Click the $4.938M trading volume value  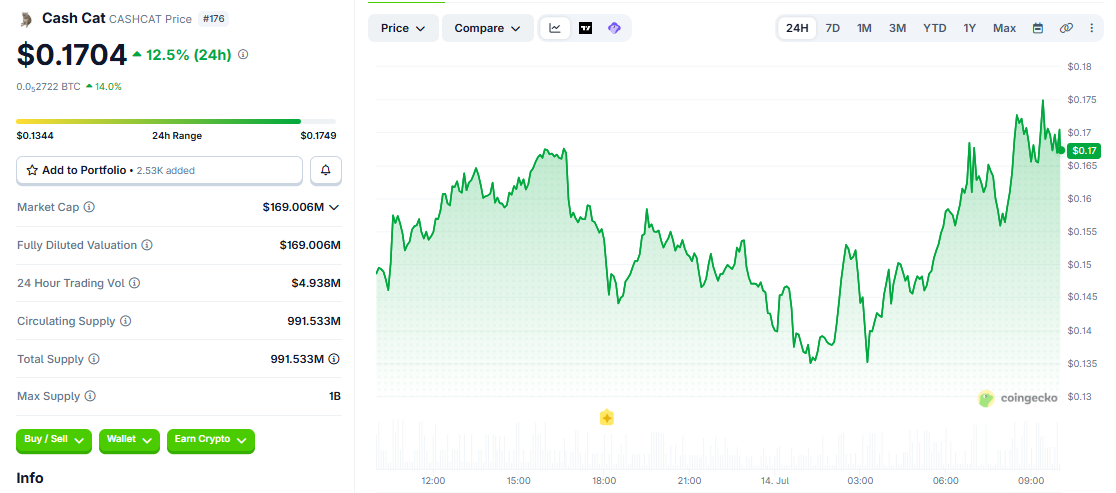[x=316, y=283]
